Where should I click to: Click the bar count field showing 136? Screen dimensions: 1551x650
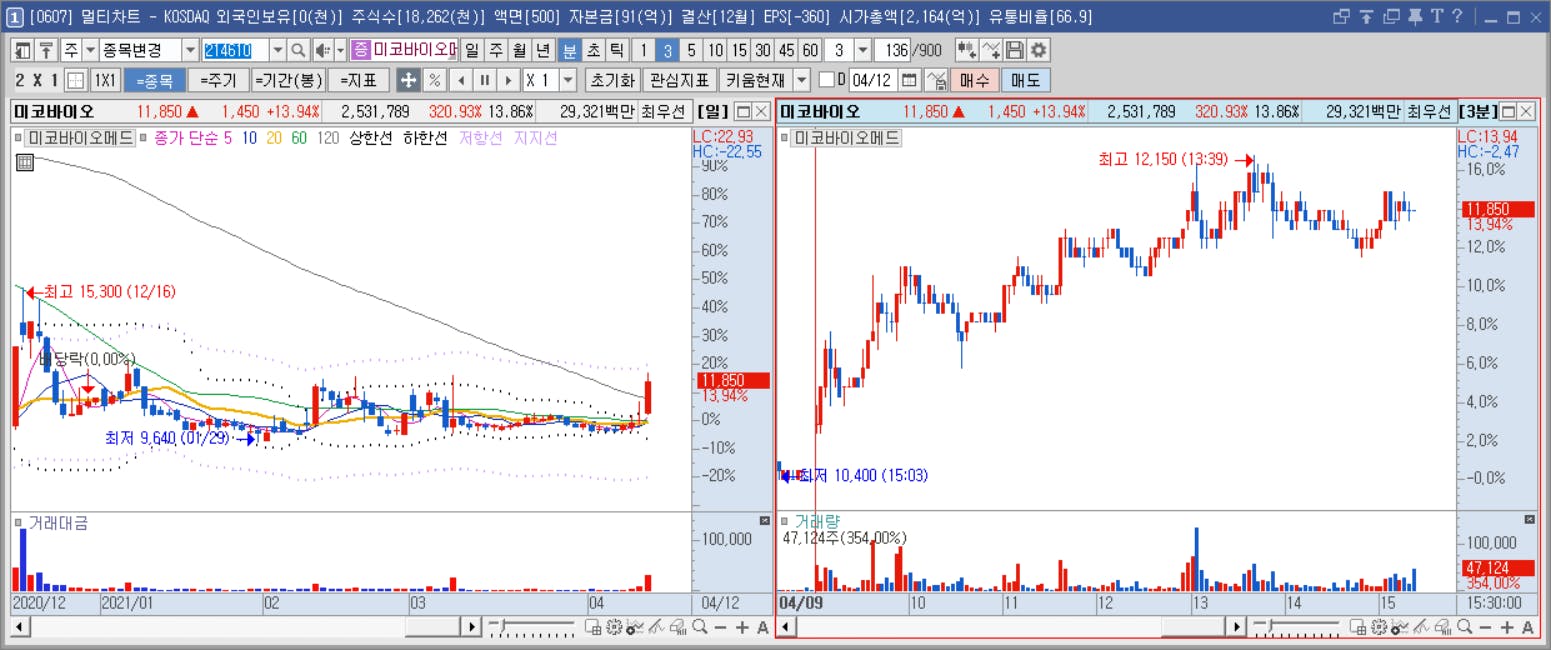pos(892,50)
